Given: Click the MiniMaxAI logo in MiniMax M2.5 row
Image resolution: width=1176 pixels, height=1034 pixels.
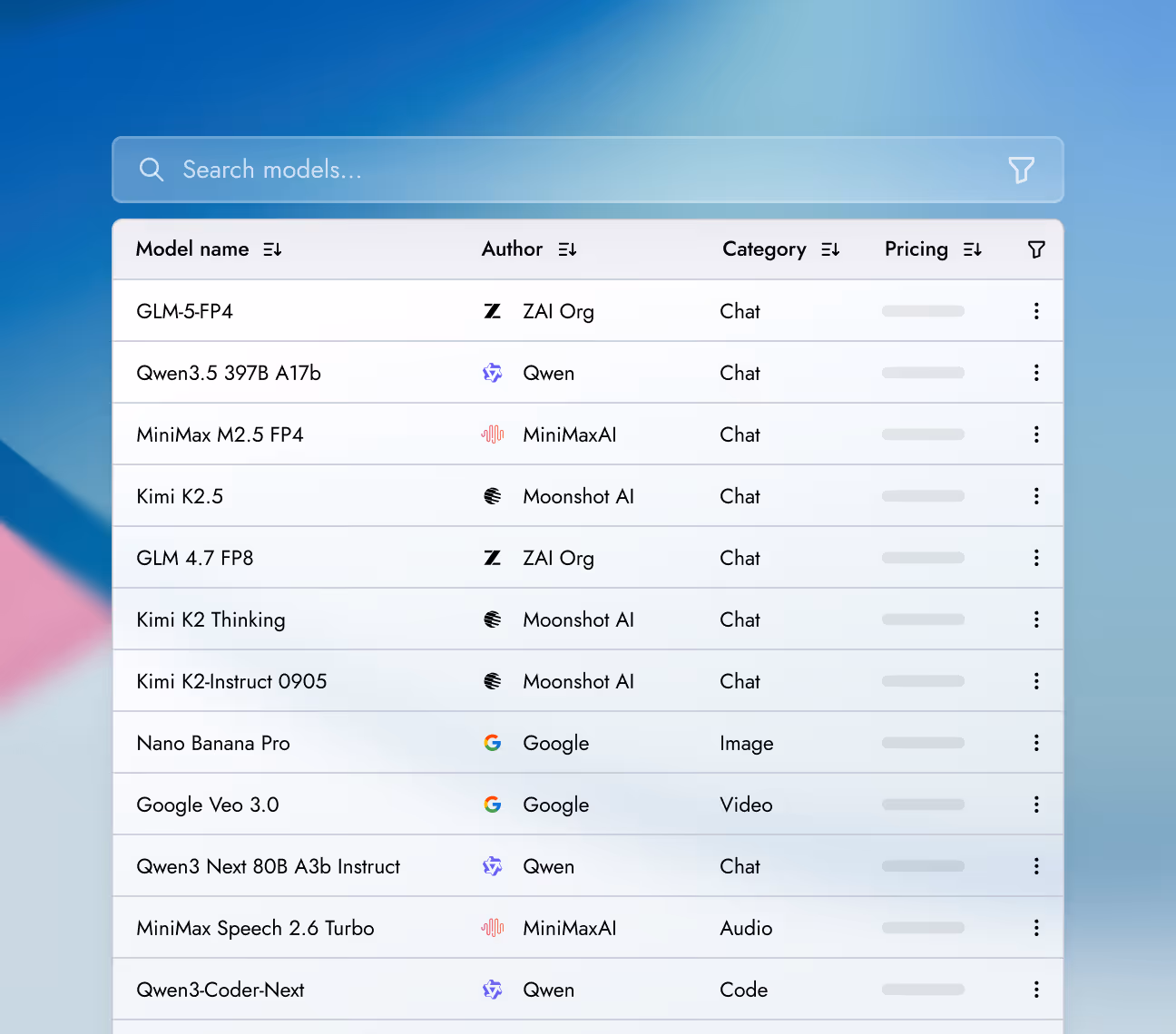Looking at the screenshot, I should pyautogui.click(x=493, y=434).
